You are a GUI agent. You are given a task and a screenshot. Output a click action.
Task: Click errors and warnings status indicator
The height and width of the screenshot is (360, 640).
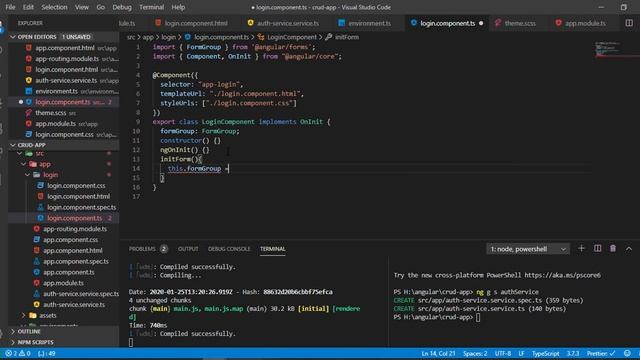tap(18, 353)
